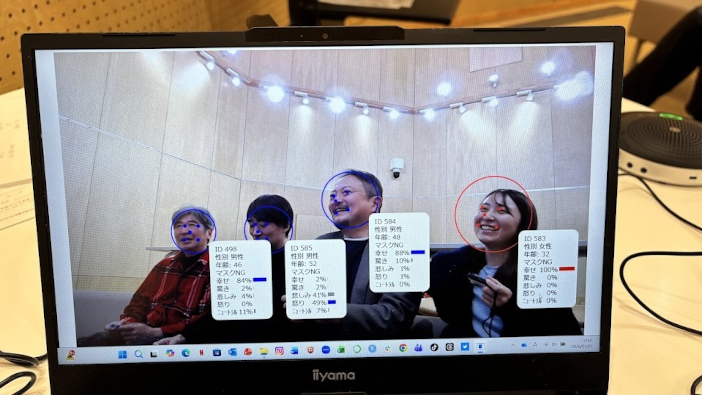The width and height of the screenshot is (702, 395).
Task: Click '幸せ 88%' in the ID 584 card
Action: (x=392, y=253)
